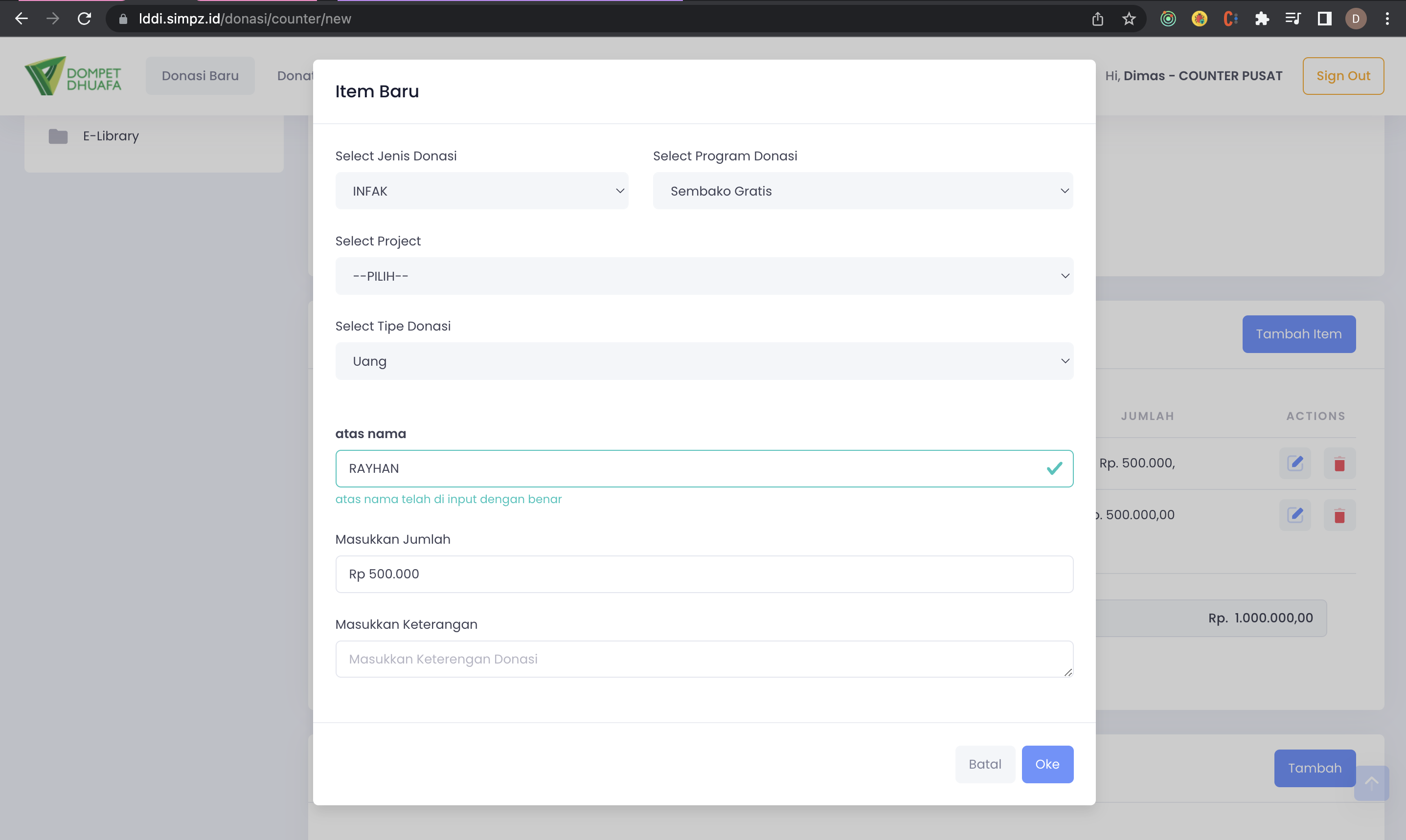Expand the Select Program Donasi dropdown
1406x840 pixels.
click(862, 191)
